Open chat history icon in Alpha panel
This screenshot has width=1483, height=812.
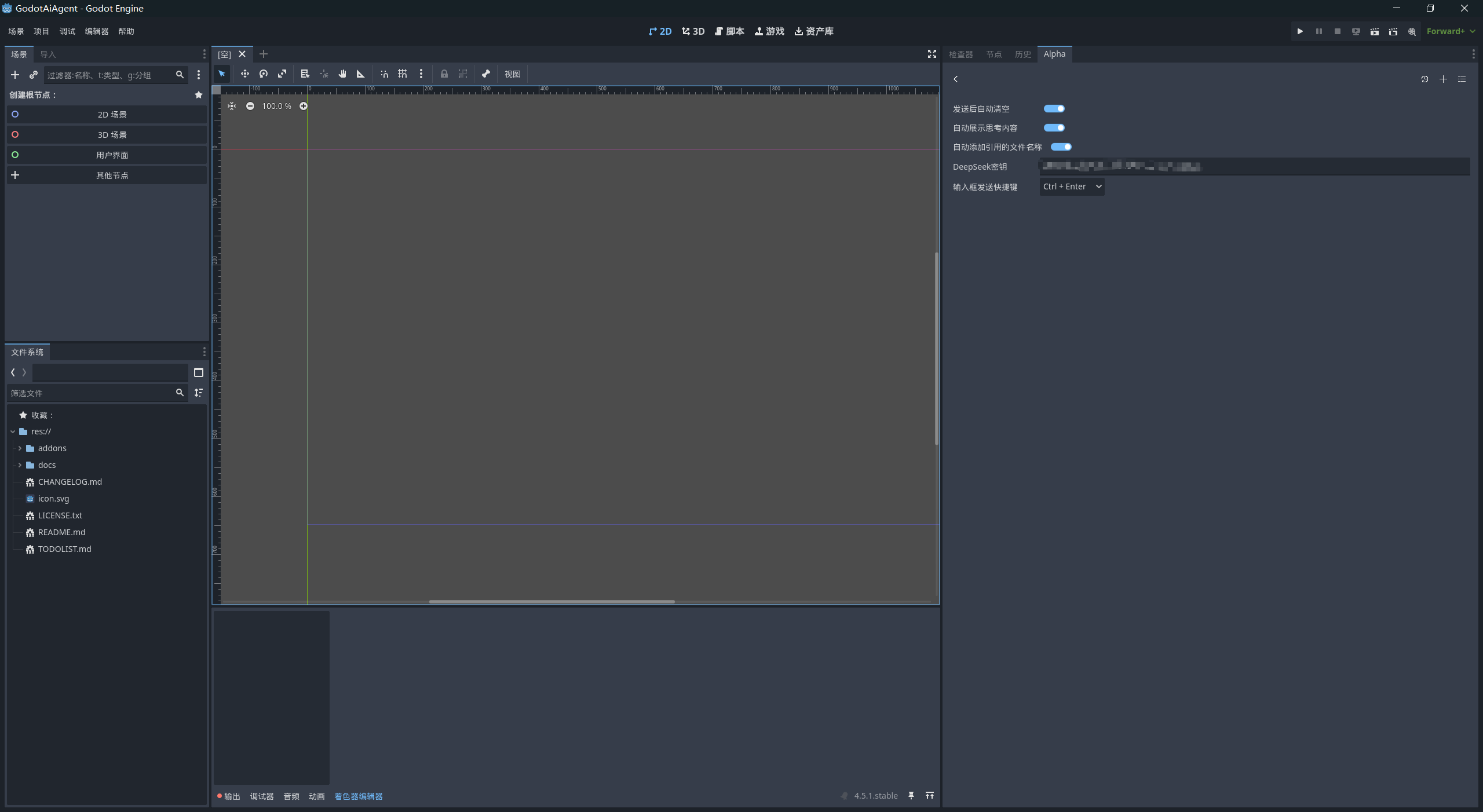coord(1424,79)
